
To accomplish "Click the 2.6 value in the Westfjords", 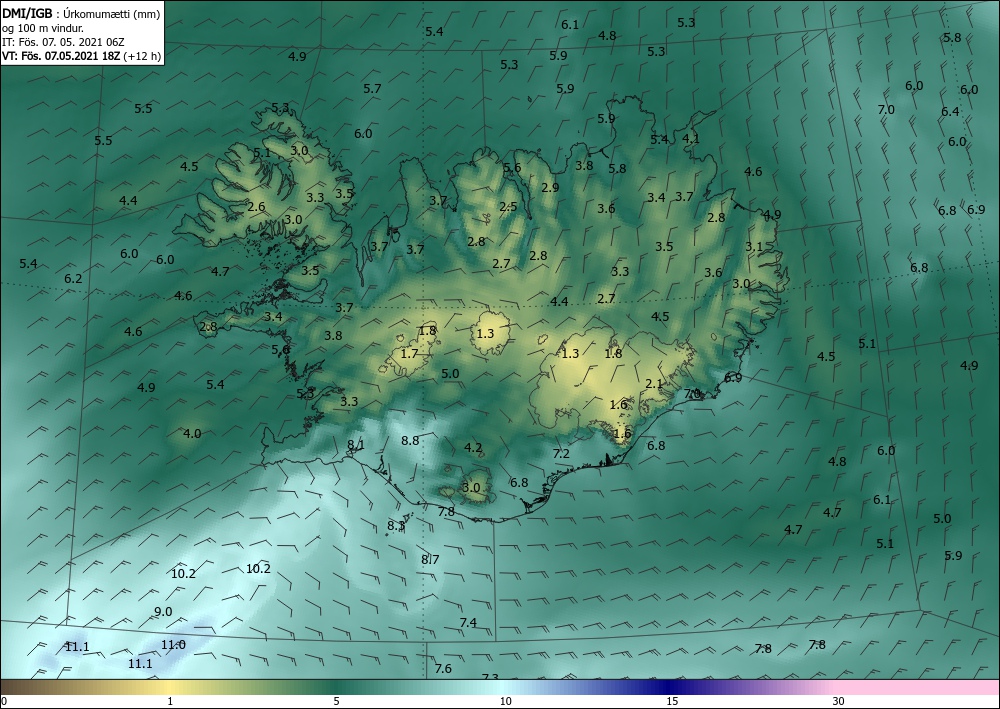I will click(256, 207).
